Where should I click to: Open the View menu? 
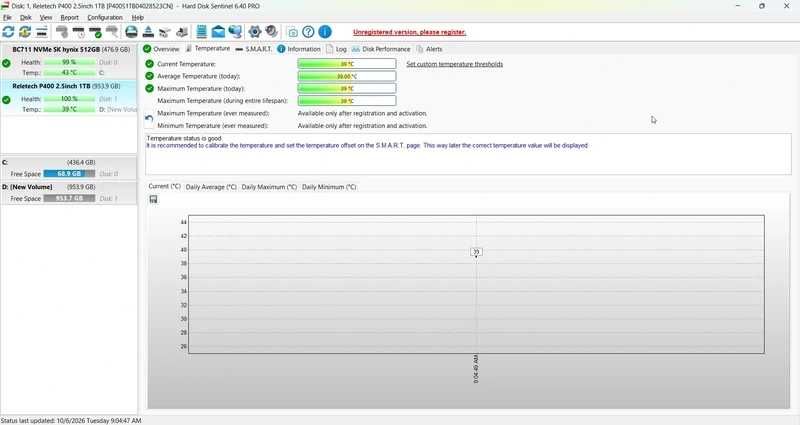pyautogui.click(x=46, y=17)
